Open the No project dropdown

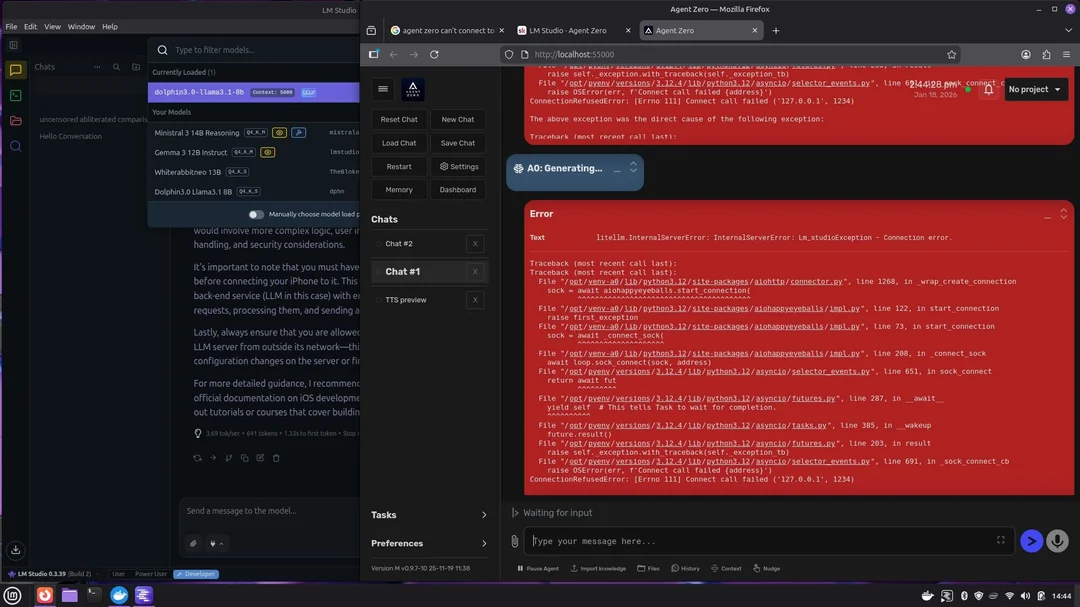click(x=1036, y=89)
